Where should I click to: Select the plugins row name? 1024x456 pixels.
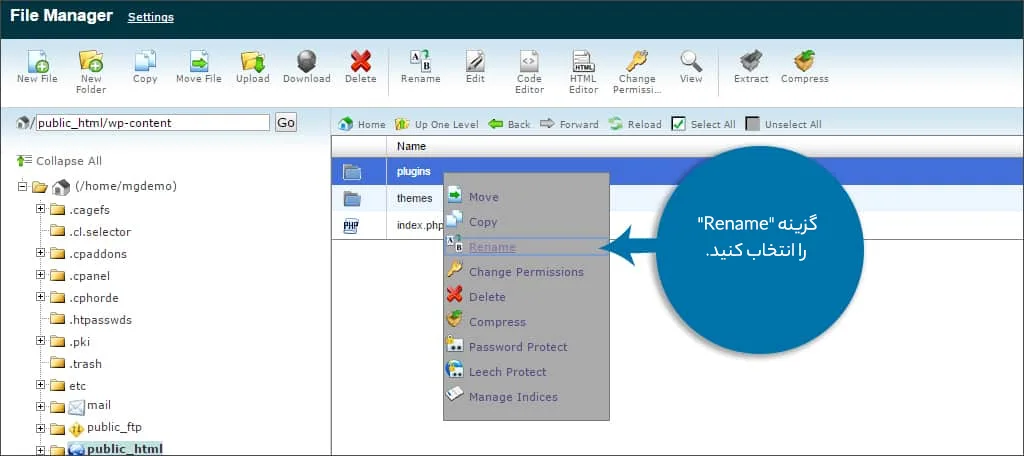click(x=413, y=172)
